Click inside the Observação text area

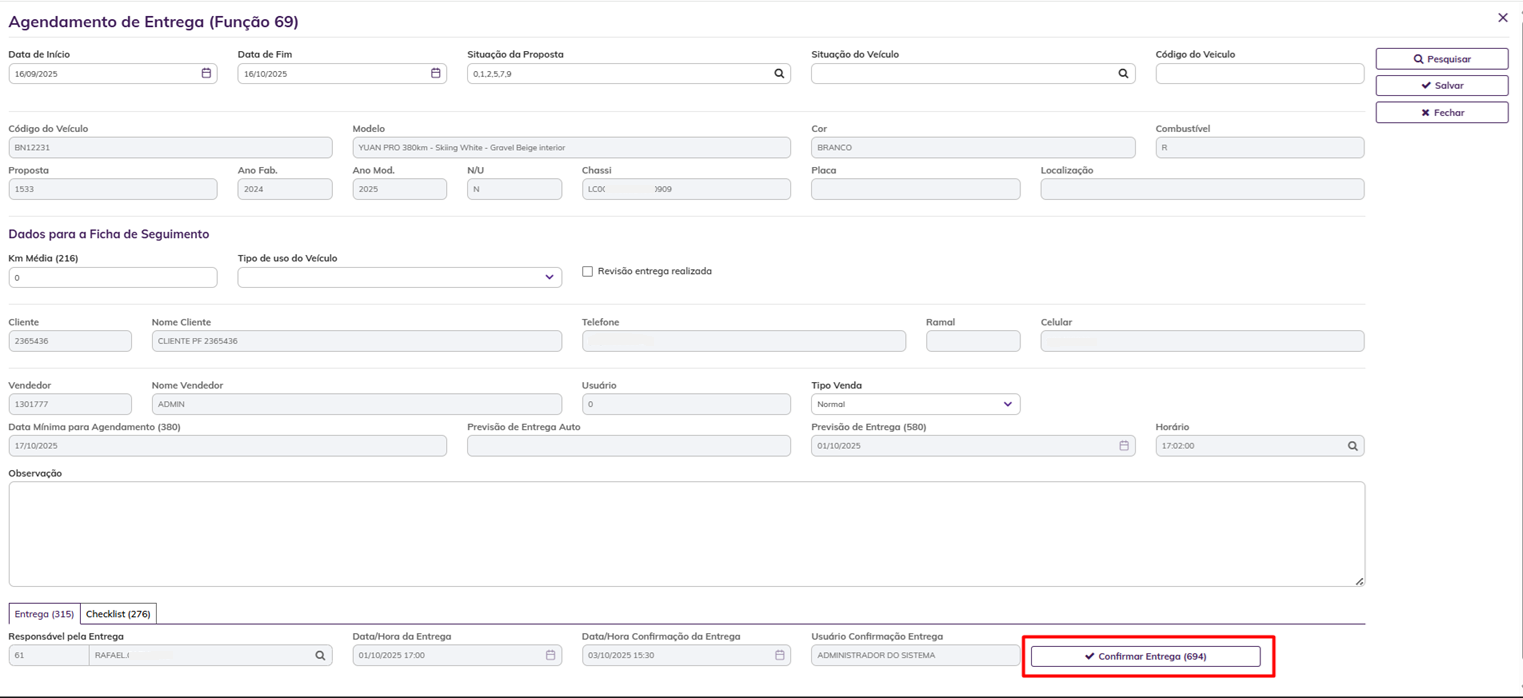point(686,534)
